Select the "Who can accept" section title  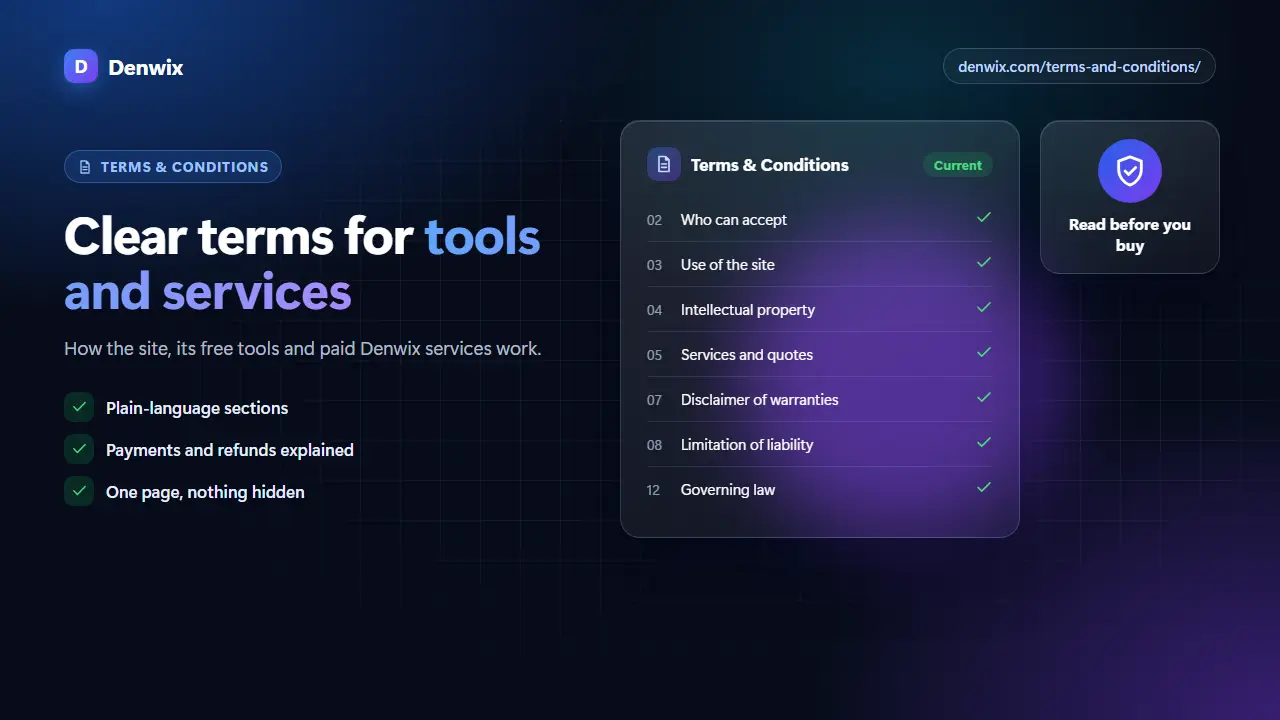point(734,220)
